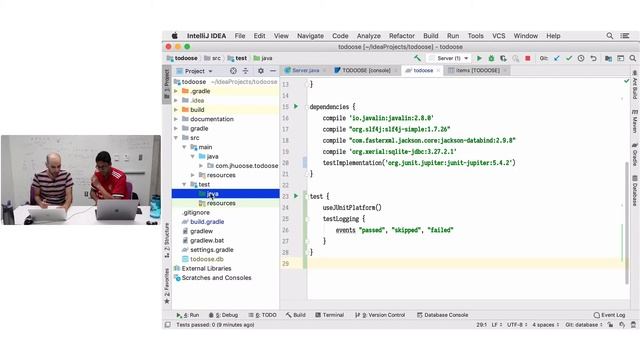
Task: Click tool window quick access icon in status bar
Action: click(x=168, y=325)
